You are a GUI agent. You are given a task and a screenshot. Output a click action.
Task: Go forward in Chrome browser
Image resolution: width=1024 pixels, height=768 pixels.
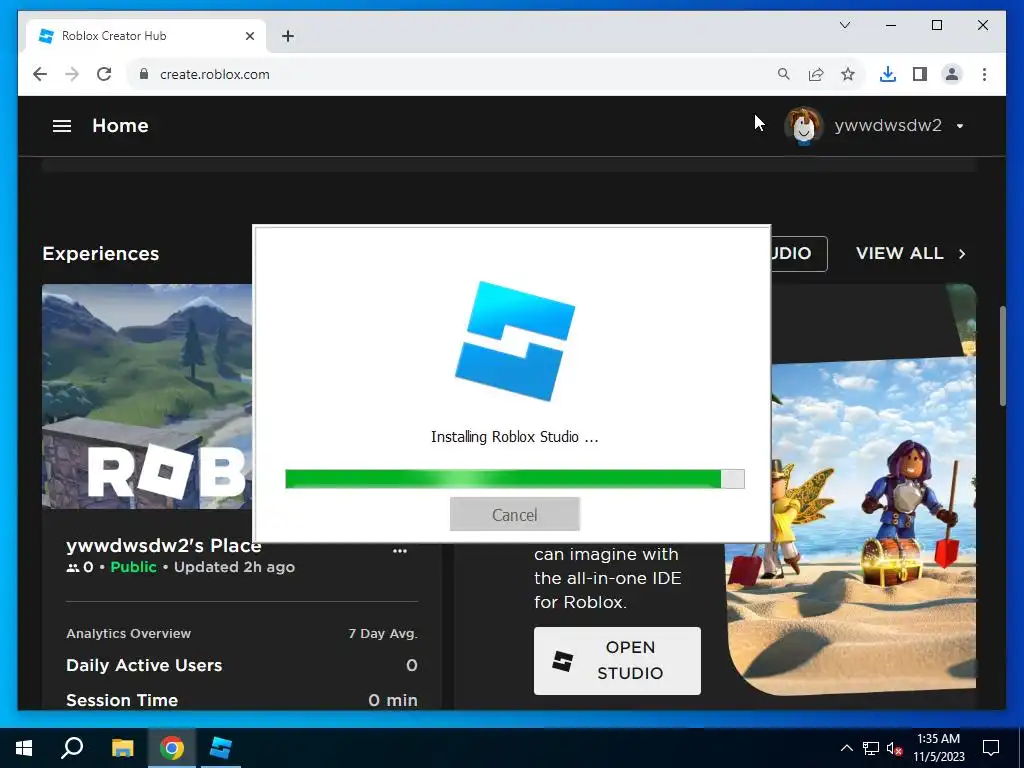(x=72, y=74)
